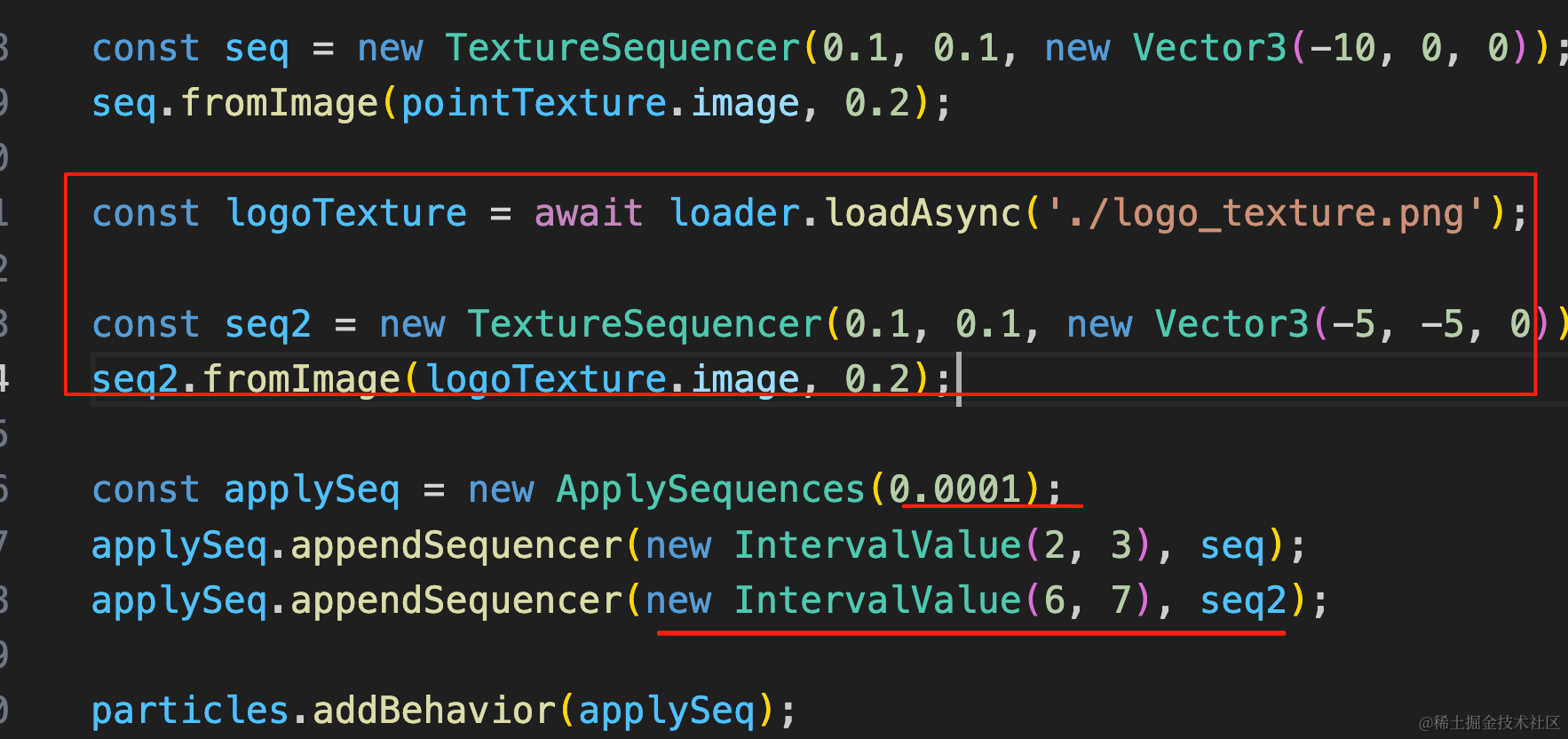Click the seq2 argument in the last appendSequencer call
This screenshot has height=739, width=1568.
(x=1243, y=600)
